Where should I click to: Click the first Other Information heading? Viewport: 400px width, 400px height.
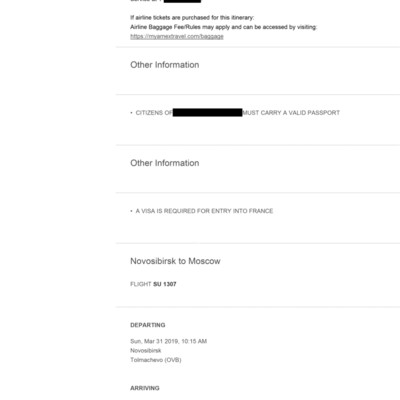pos(165,65)
